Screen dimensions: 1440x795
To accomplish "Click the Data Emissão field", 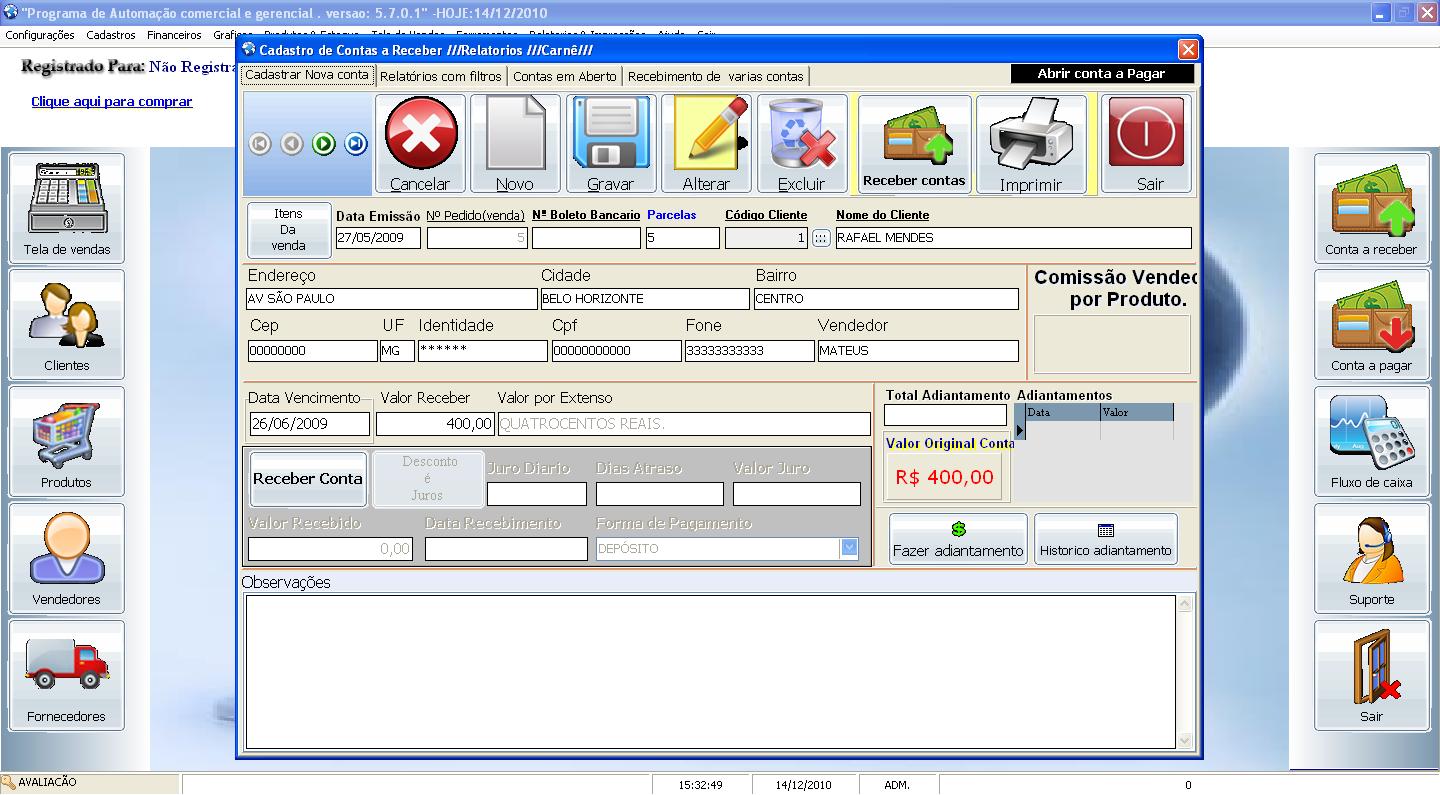I will tap(378, 238).
